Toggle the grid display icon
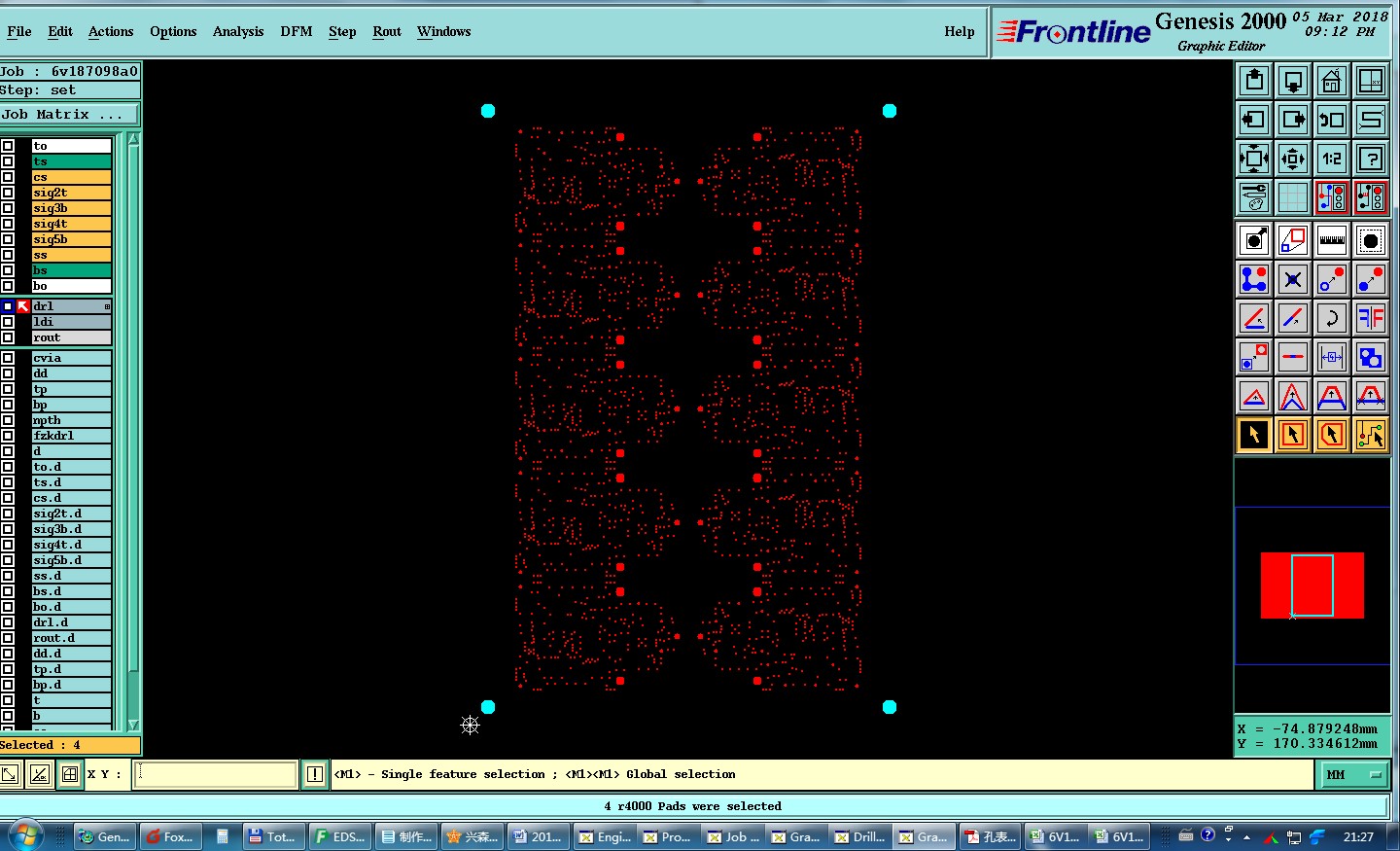This screenshot has width=1400, height=851. (x=1293, y=197)
